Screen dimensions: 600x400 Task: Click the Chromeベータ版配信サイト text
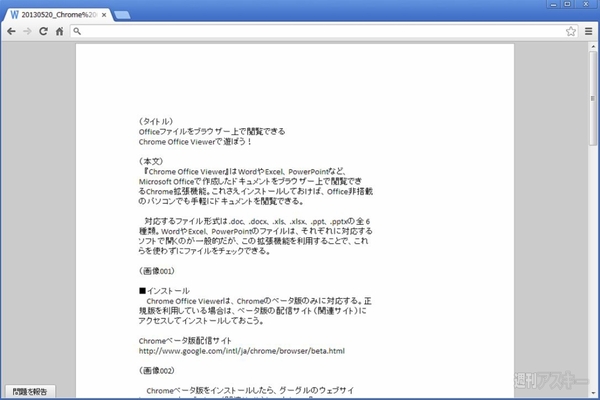(x=185, y=341)
